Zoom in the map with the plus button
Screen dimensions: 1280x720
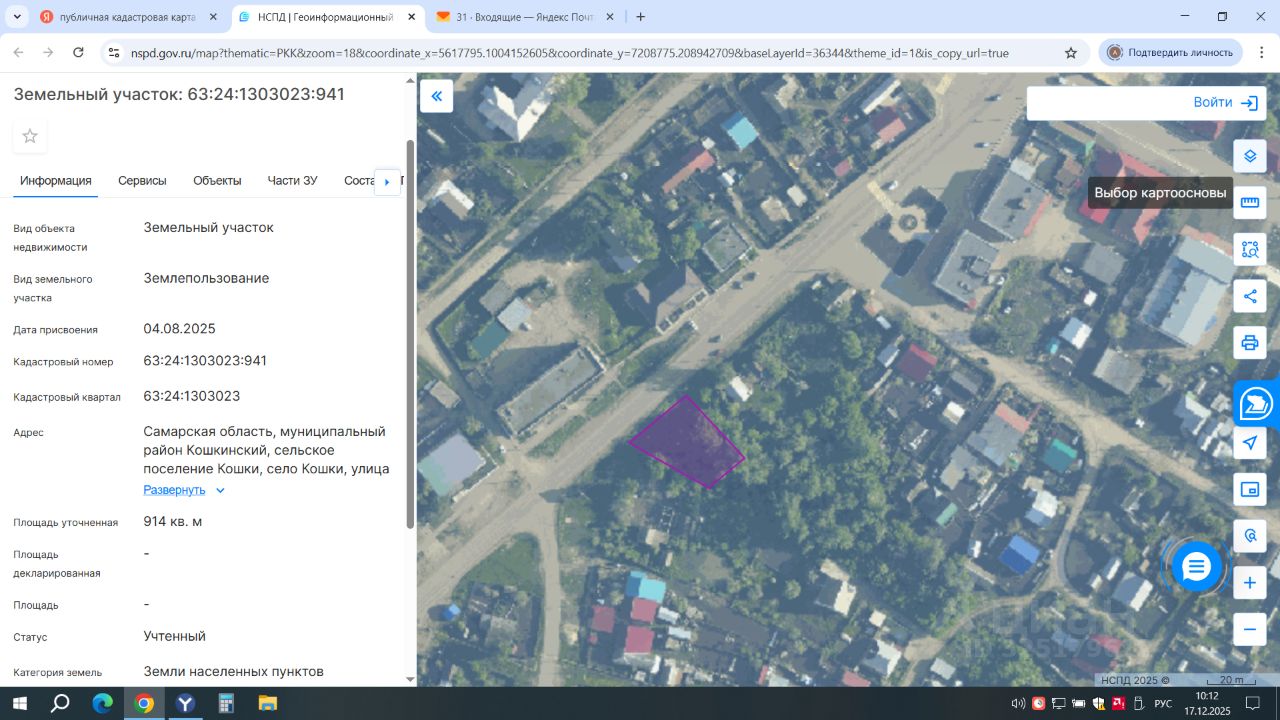[1250, 583]
